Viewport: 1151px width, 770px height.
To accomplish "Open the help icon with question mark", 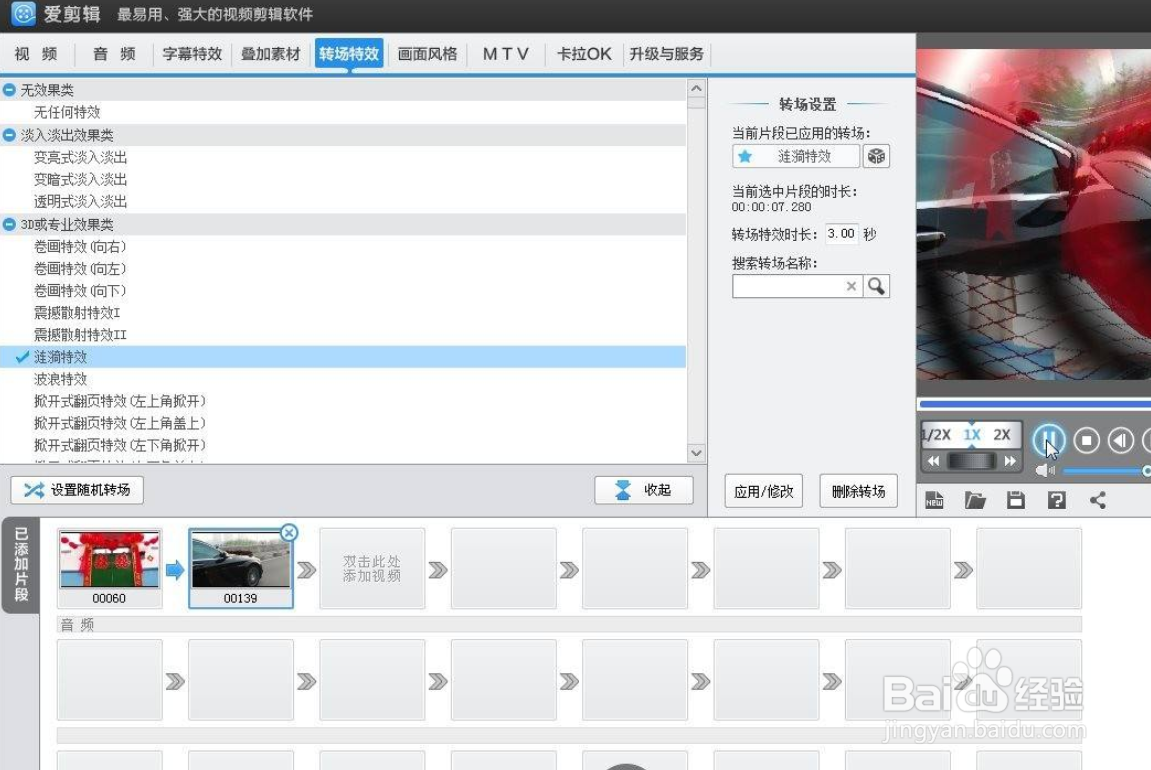I will (1056, 499).
